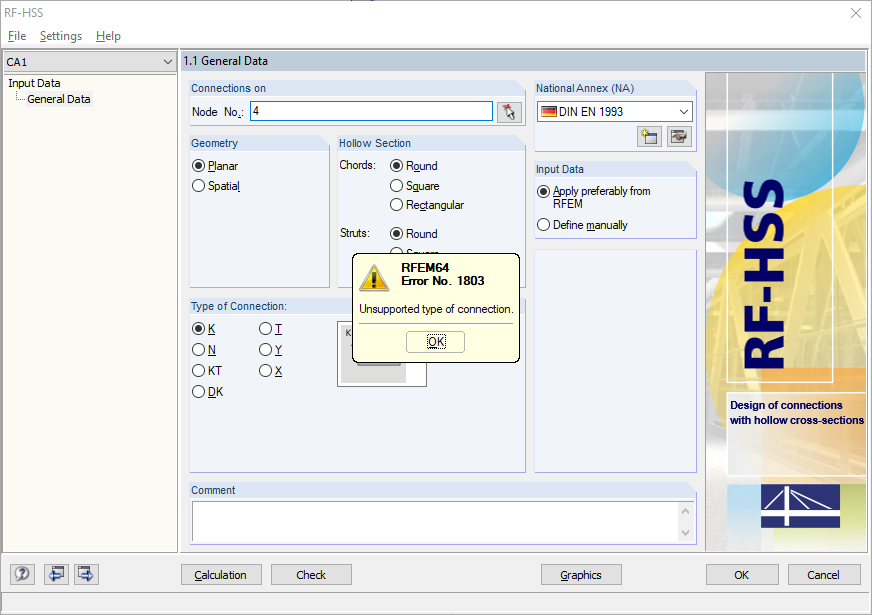This screenshot has height=615, width=872.
Task: Create a new national annex
Action: pyautogui.click(x=648, y=136)
